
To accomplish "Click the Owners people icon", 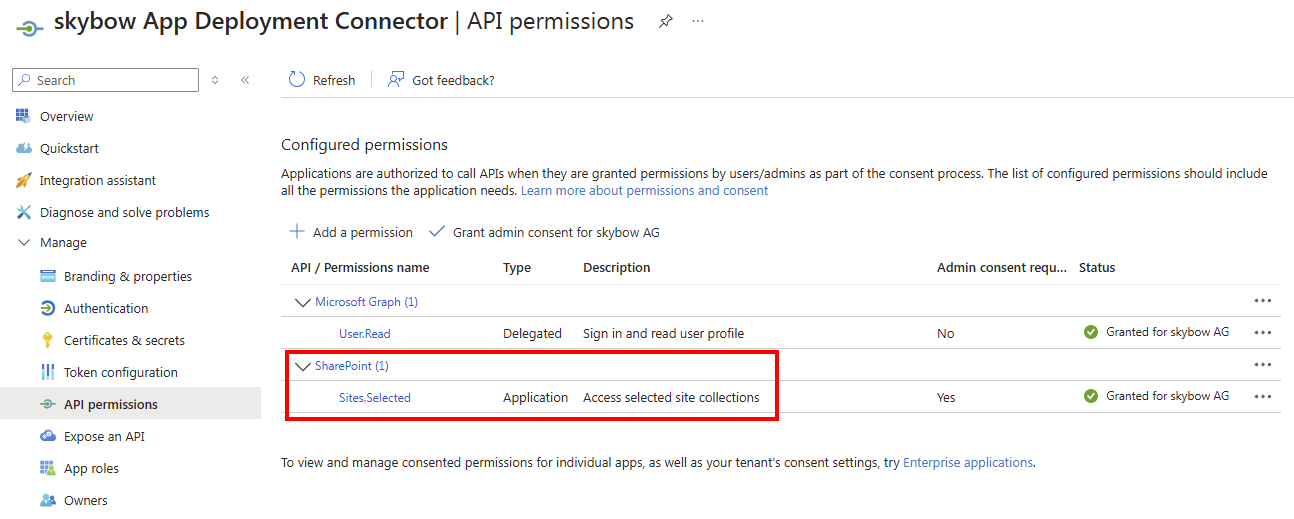I will click(47, 500).
